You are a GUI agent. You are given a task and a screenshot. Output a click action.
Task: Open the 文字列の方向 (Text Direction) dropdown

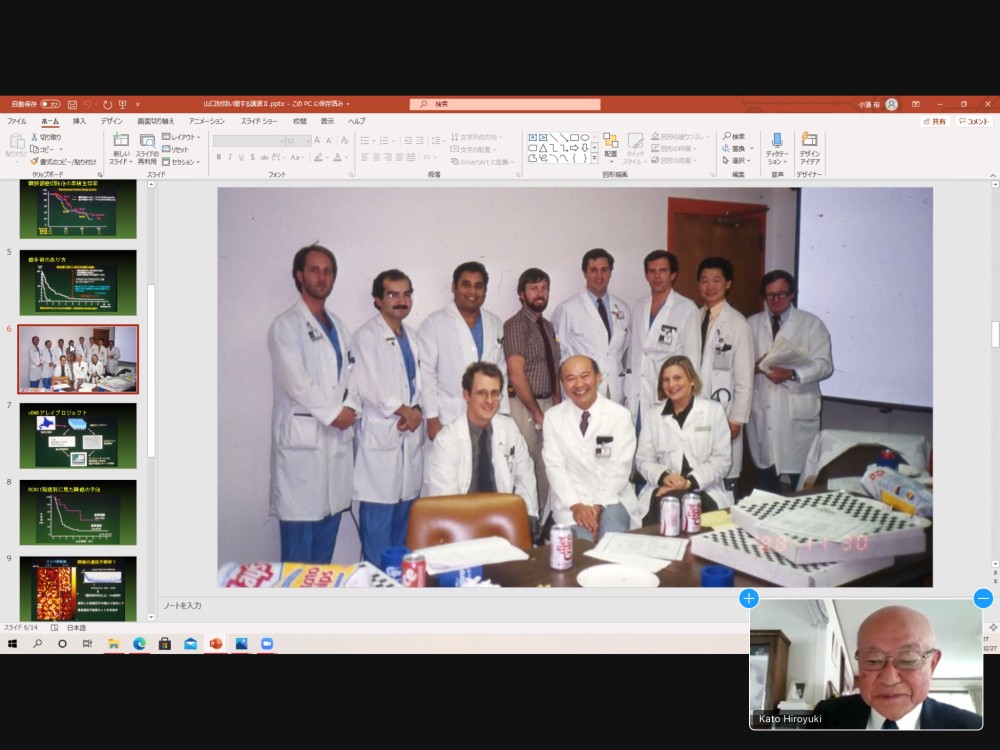[x=477, y=137]
